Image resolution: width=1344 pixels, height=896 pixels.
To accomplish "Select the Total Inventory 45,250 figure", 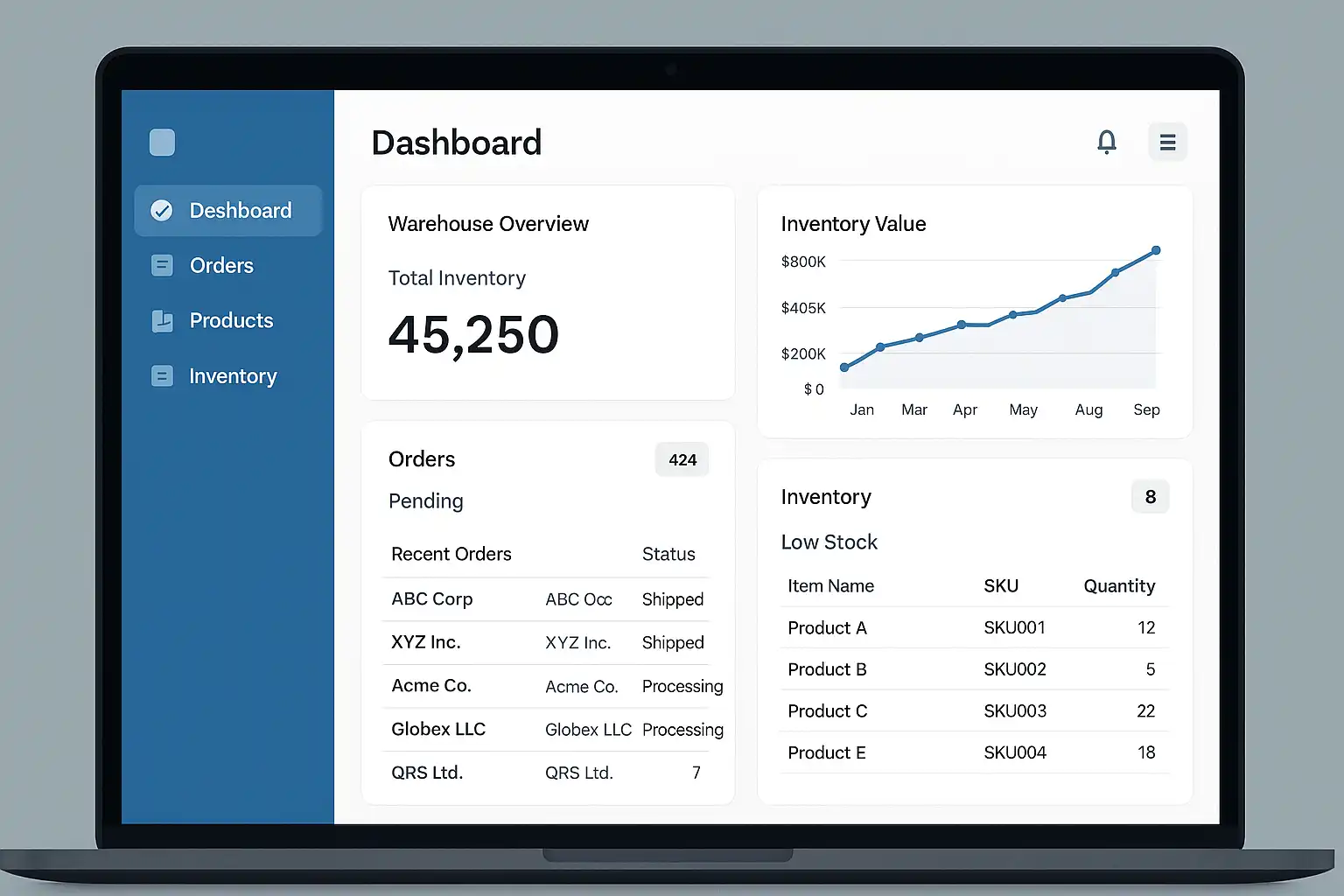I will [x=473, y=335].
